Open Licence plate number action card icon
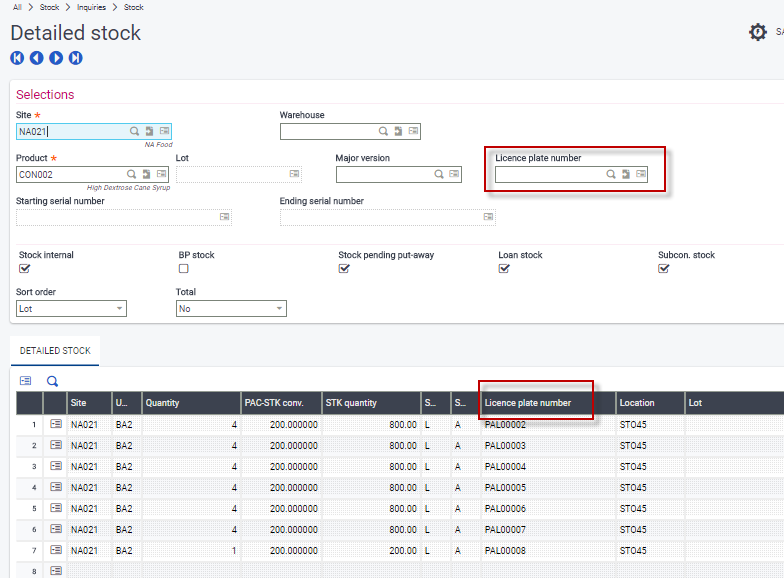The image size is (784, 578). 641,174
